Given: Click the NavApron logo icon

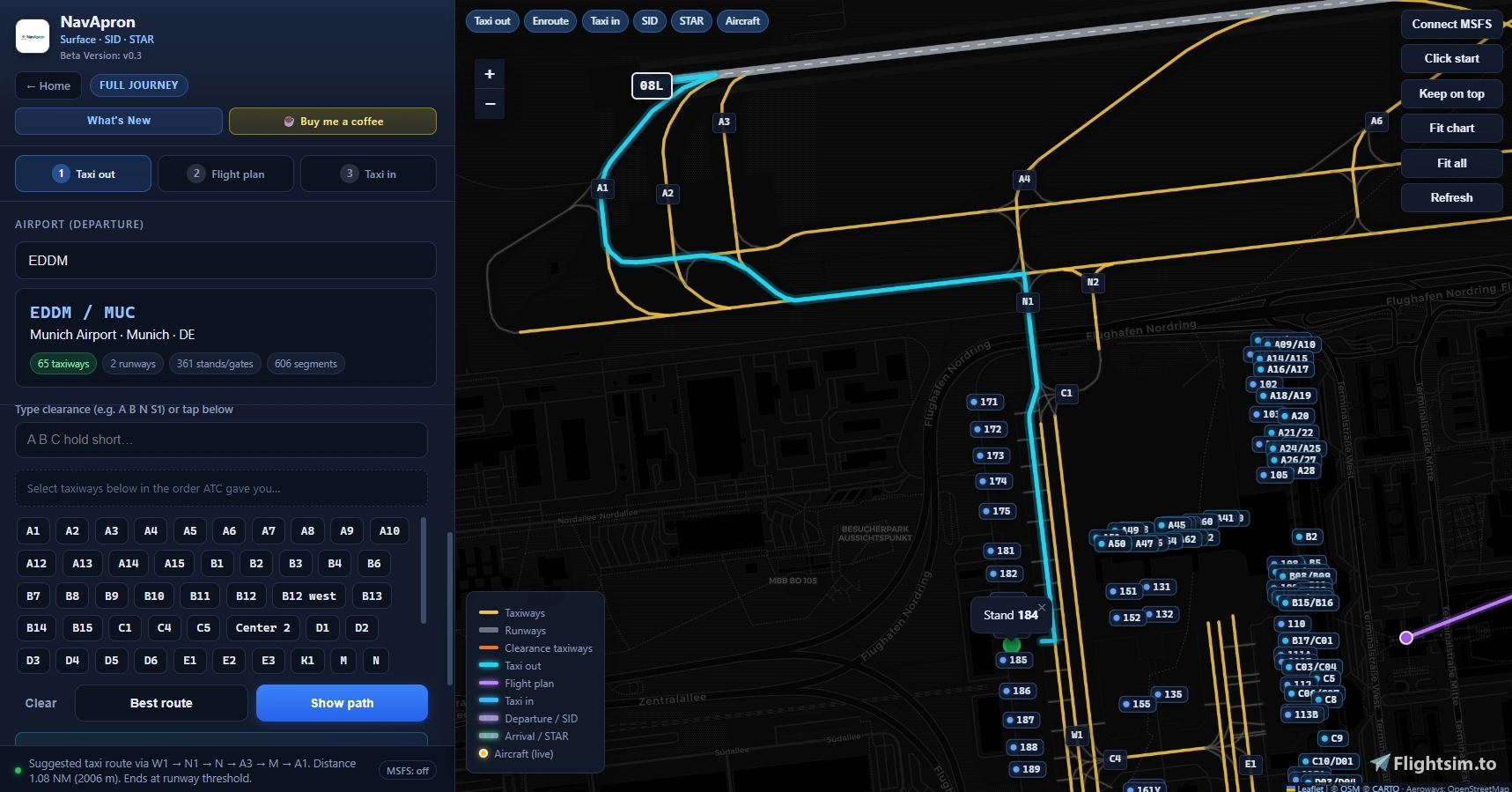Looking at the screenshot, I should [33, 36].
